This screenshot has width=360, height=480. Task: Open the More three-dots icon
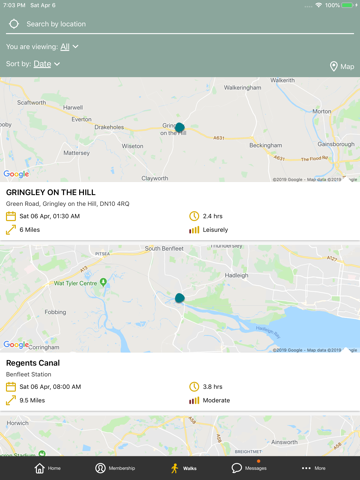click(306, 468)
